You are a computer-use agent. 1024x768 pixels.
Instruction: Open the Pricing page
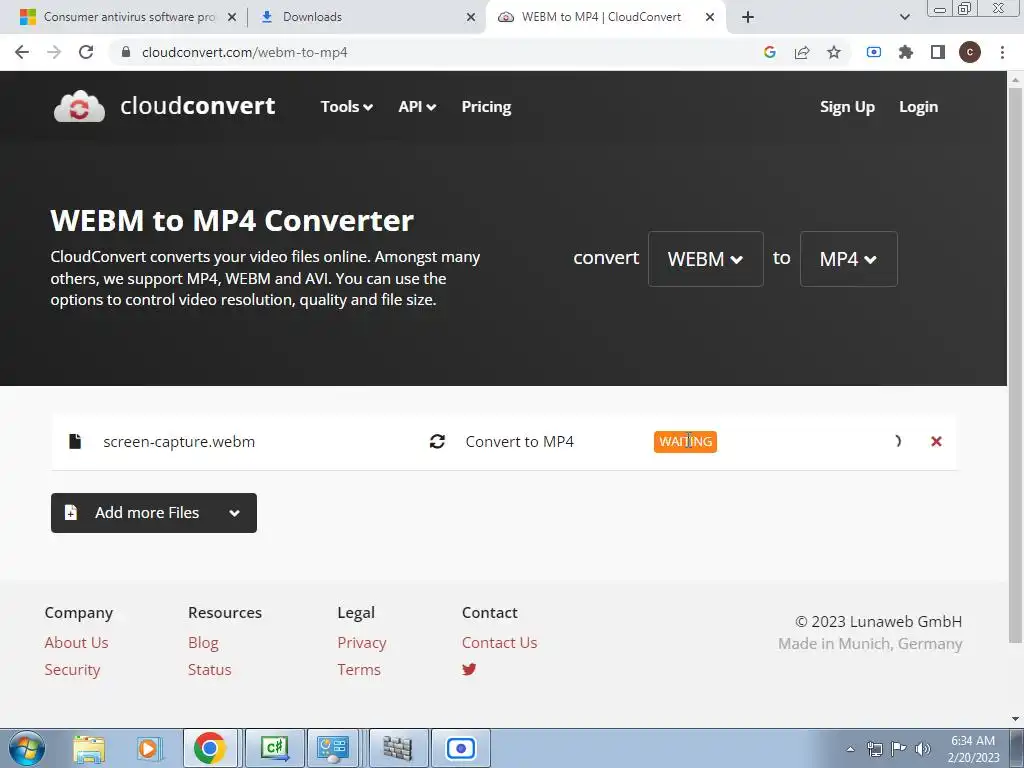click(486, 106)
